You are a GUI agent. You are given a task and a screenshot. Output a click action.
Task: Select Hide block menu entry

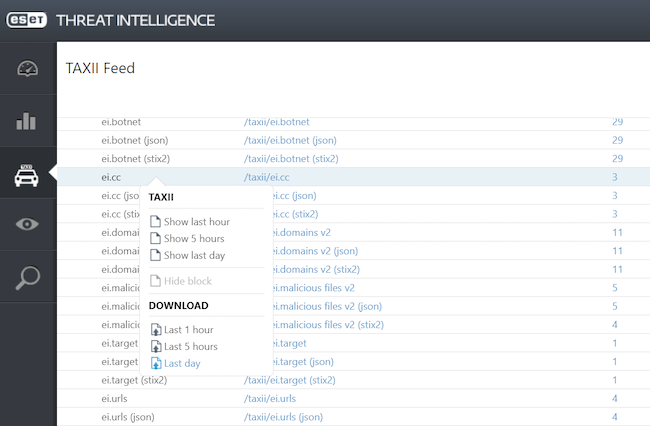187,281
